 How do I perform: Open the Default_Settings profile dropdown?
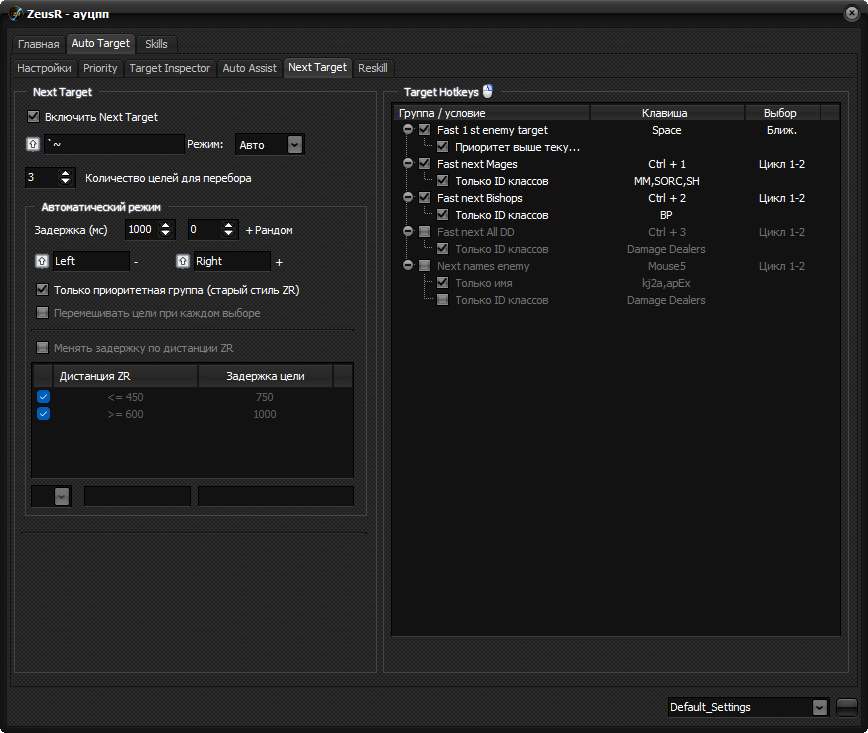(820, 707)
